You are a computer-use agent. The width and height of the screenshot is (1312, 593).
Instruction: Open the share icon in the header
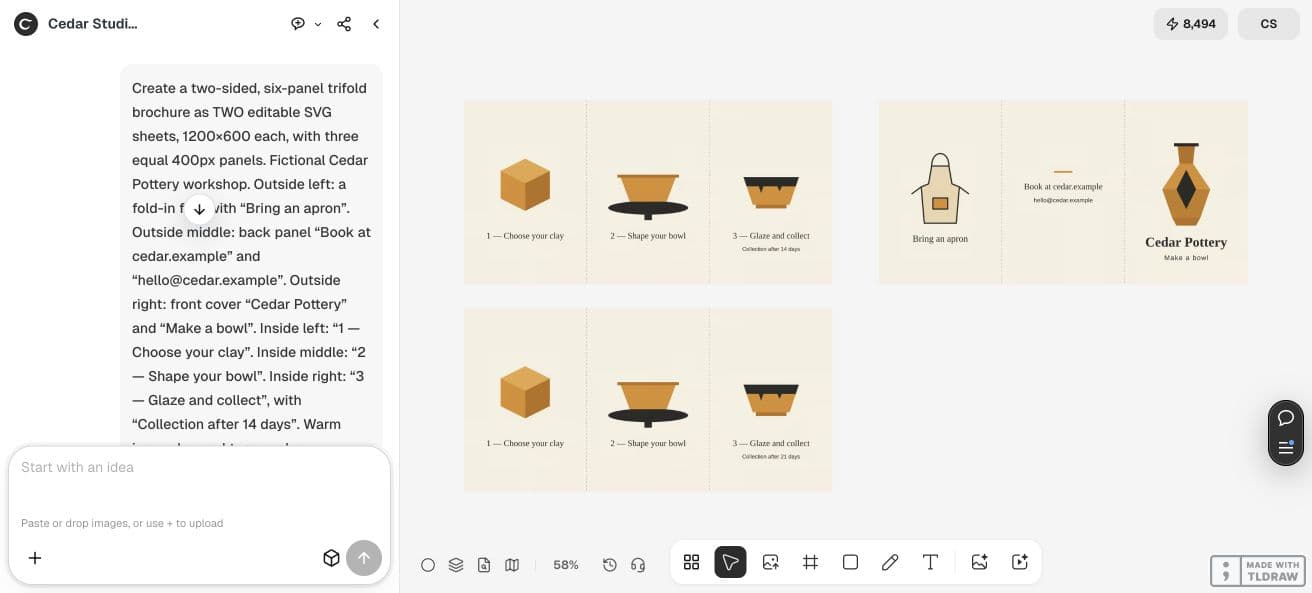click(344, 24)
